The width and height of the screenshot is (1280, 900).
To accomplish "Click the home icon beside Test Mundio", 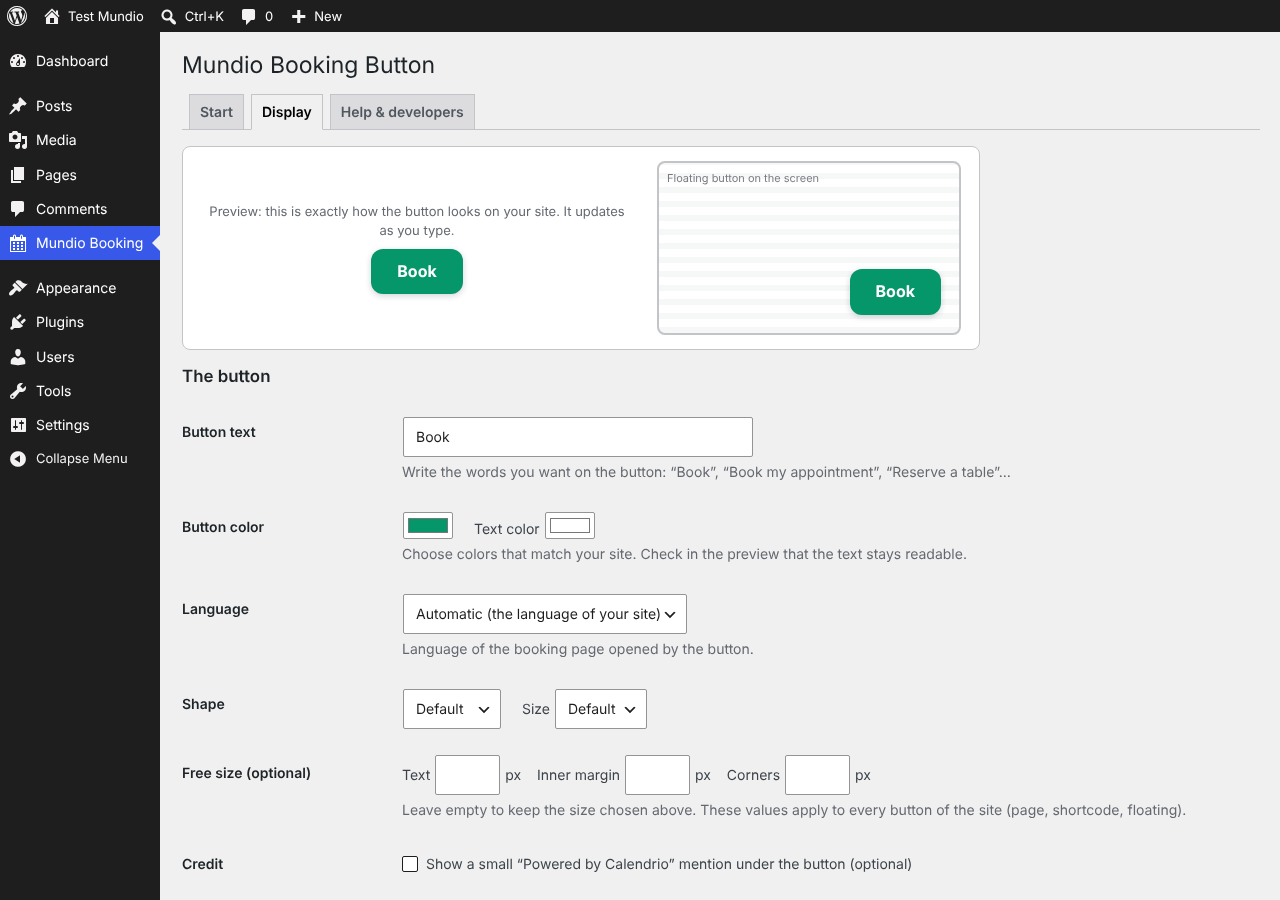I will [52, 16].
